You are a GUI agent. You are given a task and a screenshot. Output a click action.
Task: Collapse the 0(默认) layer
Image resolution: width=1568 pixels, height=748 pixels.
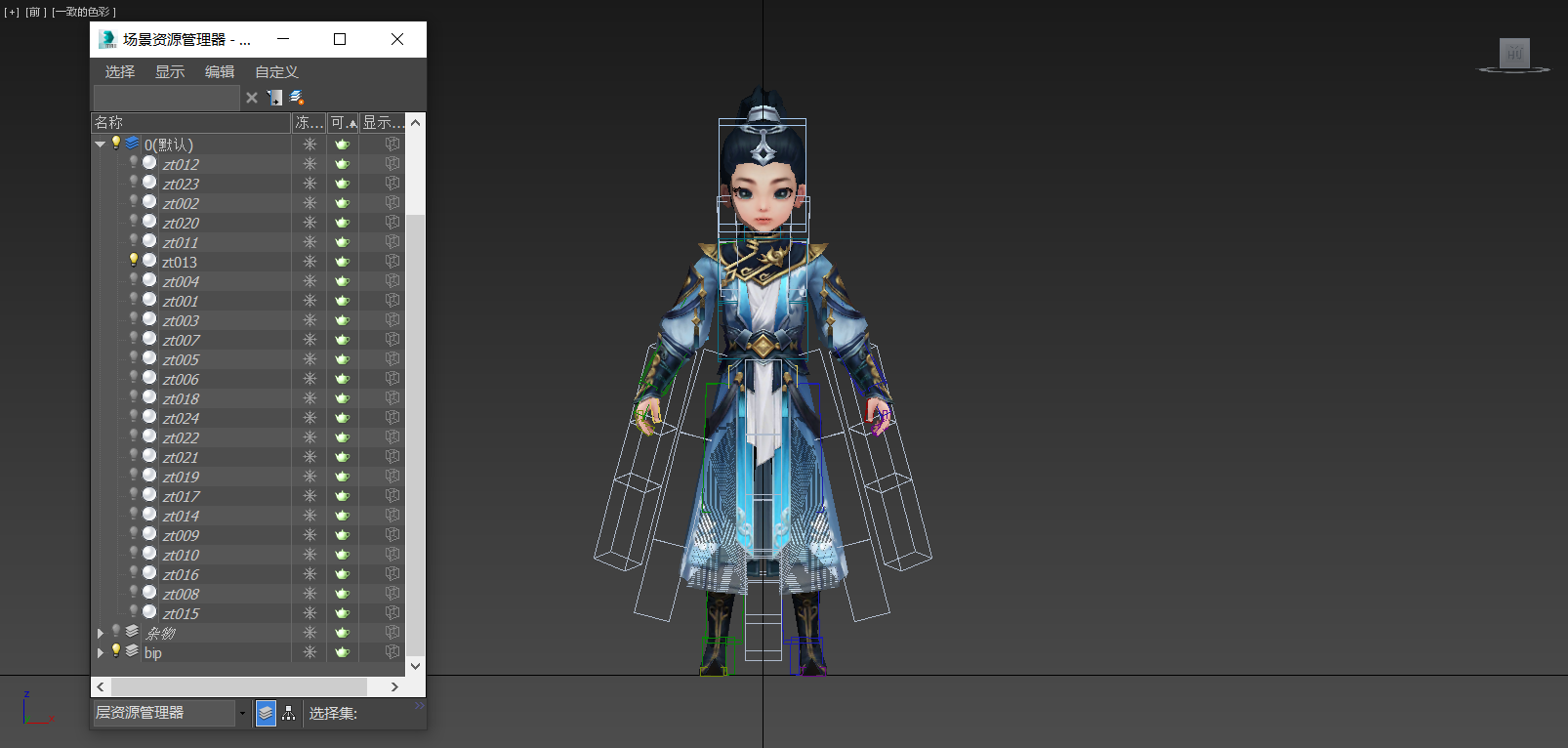pos(100,145)
